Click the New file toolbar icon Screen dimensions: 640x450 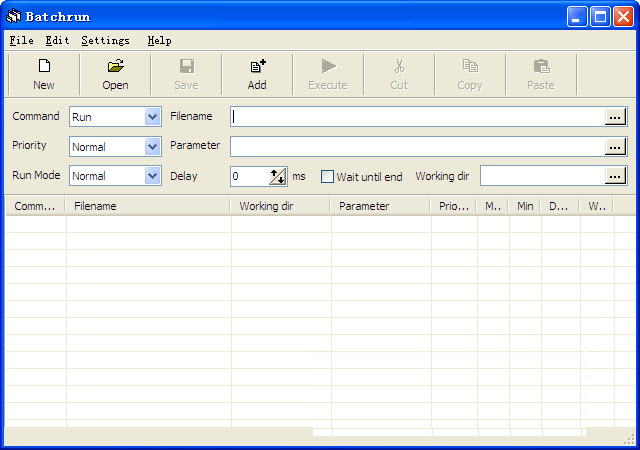point(44,67)
